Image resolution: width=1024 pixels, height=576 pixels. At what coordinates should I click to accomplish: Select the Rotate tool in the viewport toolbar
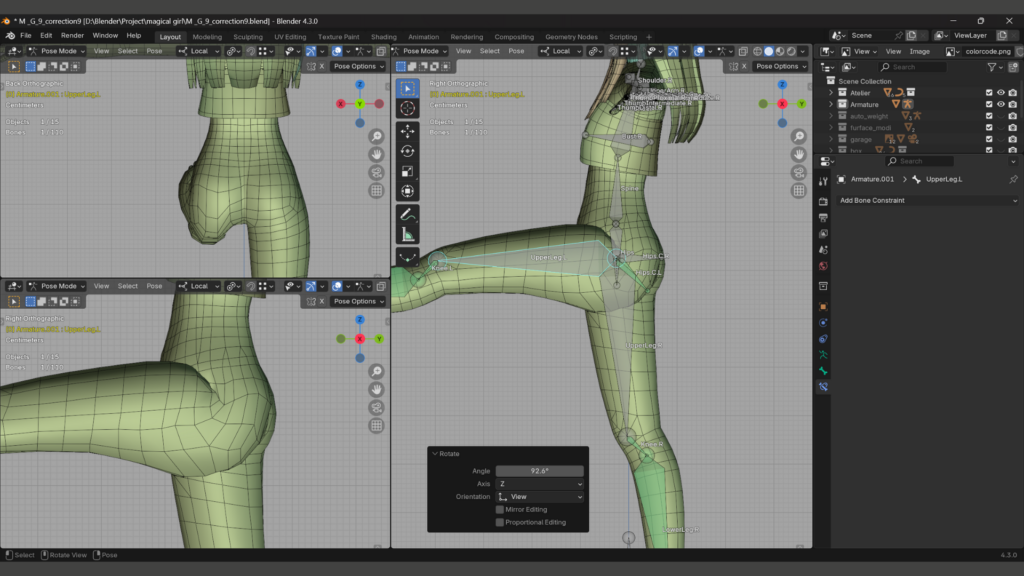408,151
